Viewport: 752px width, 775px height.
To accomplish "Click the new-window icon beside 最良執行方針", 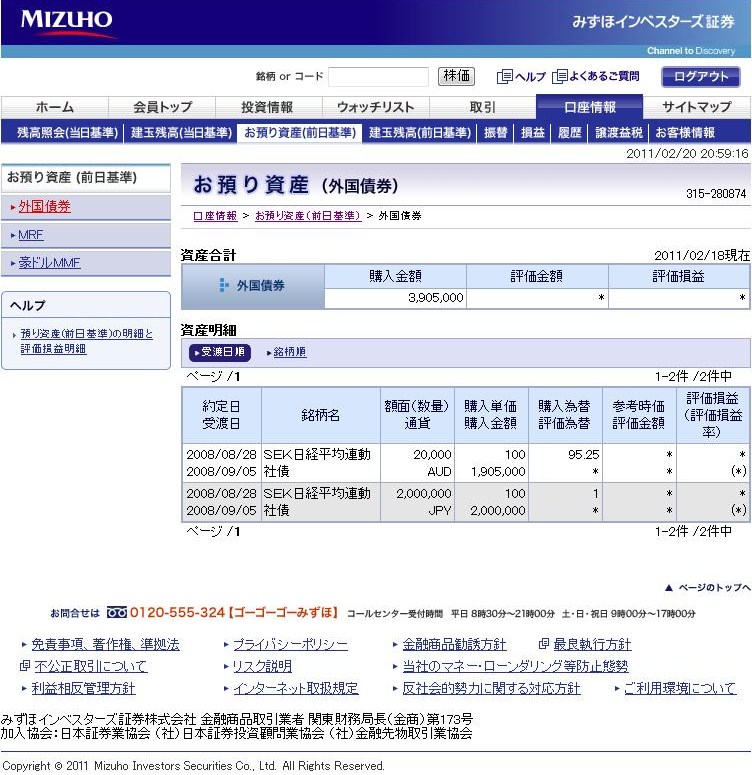I will tap(543, 644).
